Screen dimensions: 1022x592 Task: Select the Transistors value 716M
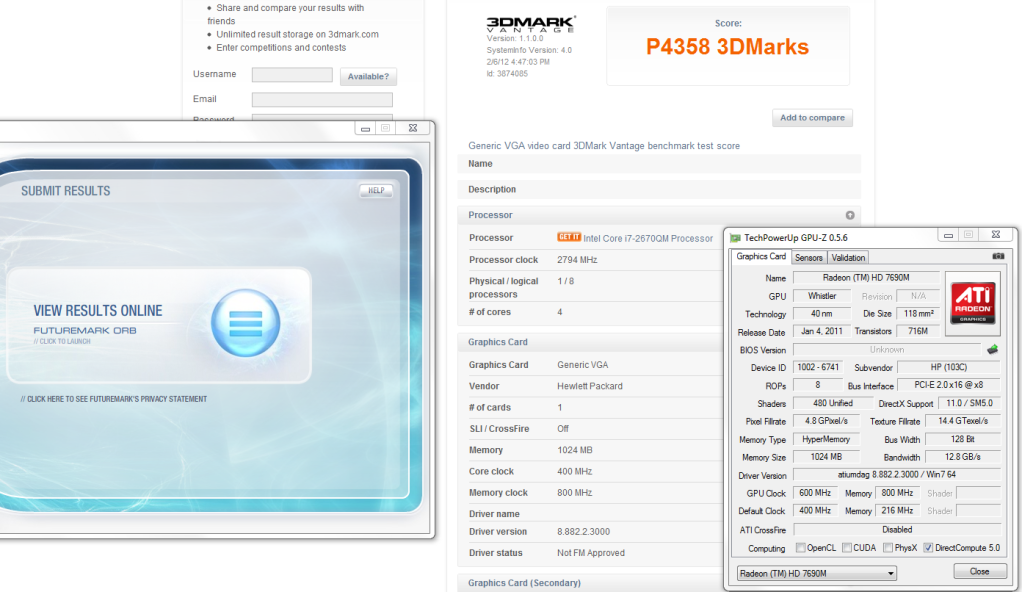(918, 331)
